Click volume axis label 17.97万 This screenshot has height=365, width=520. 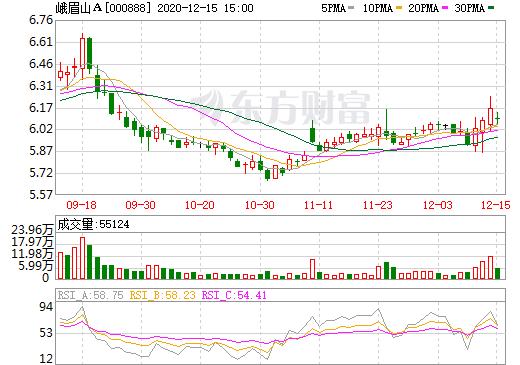click(x=32, y=242)
